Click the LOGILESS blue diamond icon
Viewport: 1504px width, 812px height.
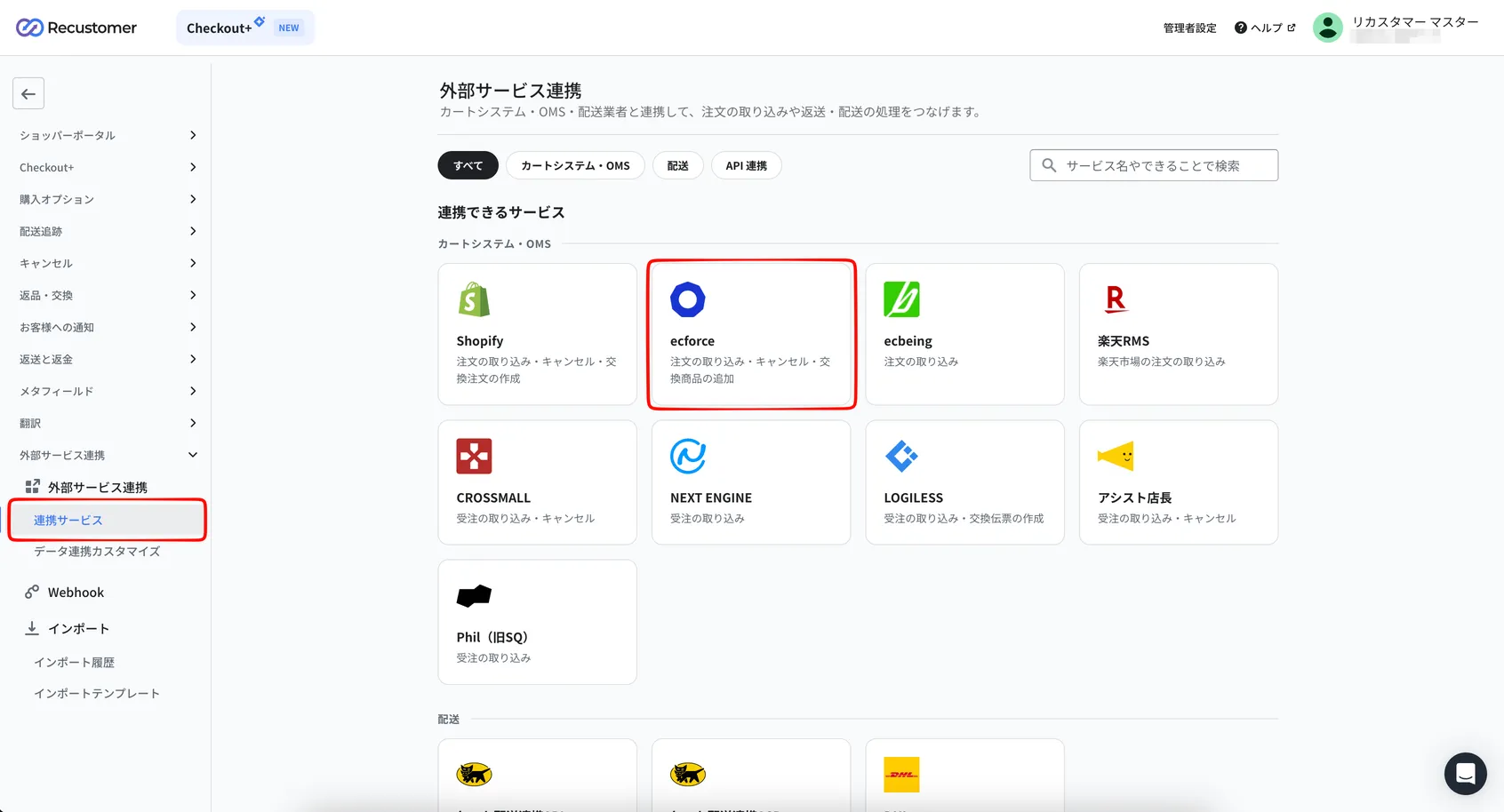coord(901,457)
